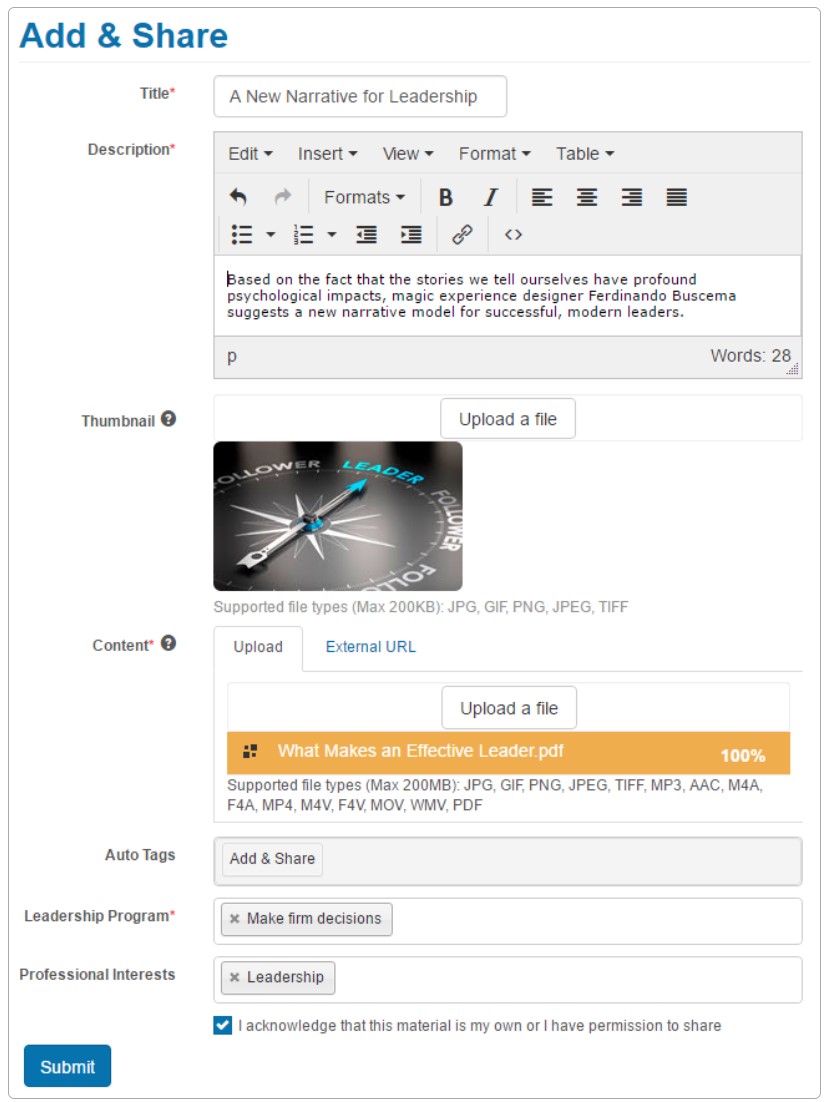The height and width of the screenshot is (1102, 825).
Task: Remove the 'Make firm decisions' tag
Action: (234, 919)
